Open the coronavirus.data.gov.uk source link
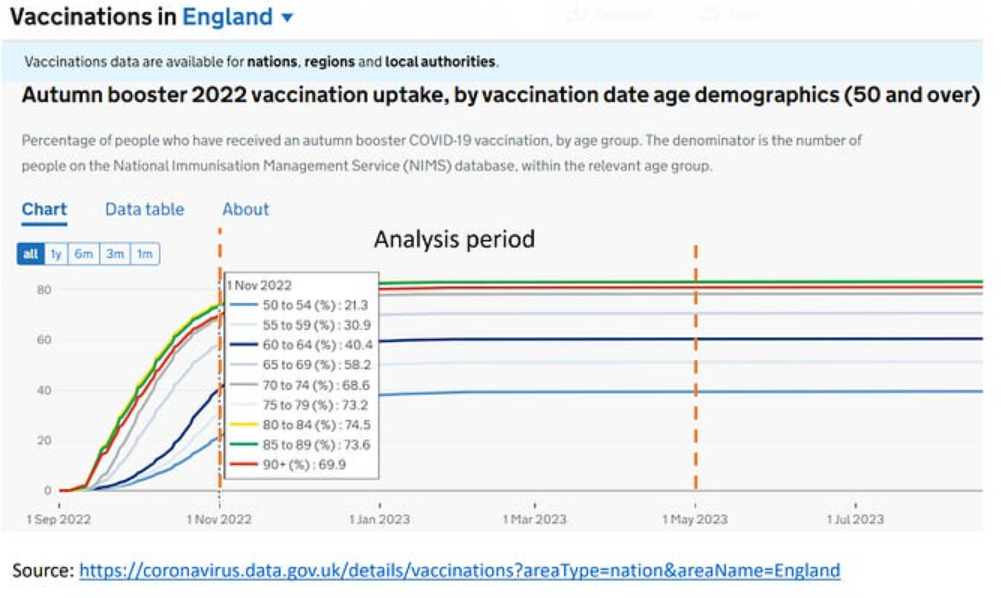1001x598 pixels. [x=459, y=570]
